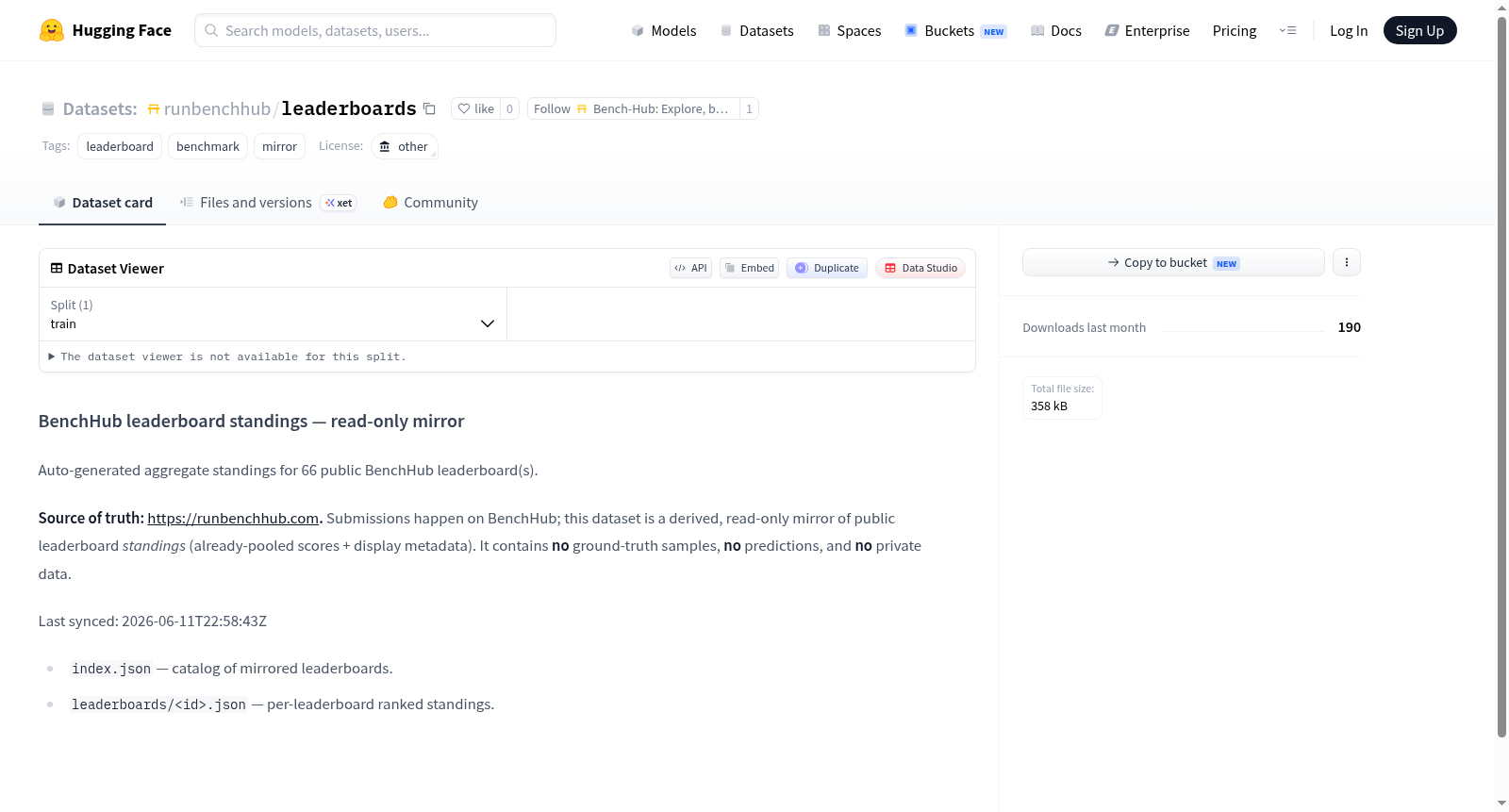Click the Datasets: breadcrumb link
Image resolution: width=1509 pixels, height=812 pixels.
pos(100,108)
